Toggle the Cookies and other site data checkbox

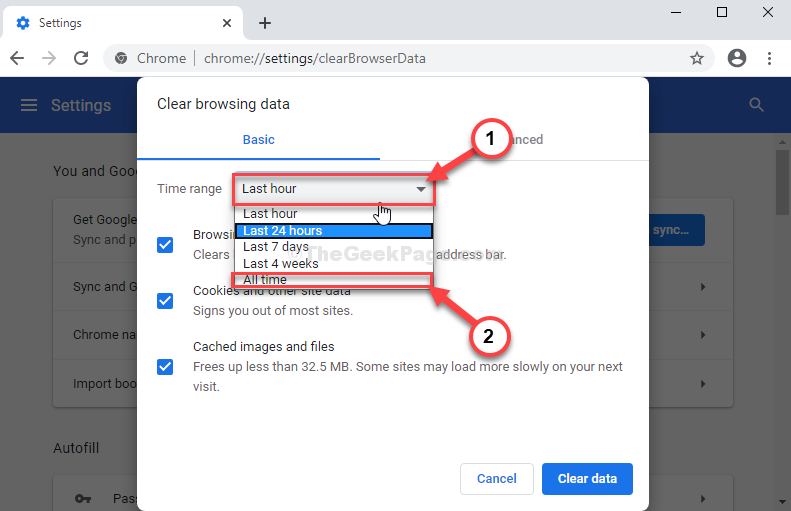pos(165,300)
